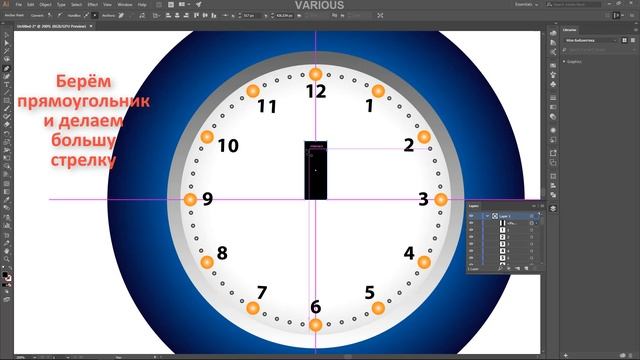Open the Help menu
The width and height of the screenshot is (640, 360).
[x=142, y=4]
